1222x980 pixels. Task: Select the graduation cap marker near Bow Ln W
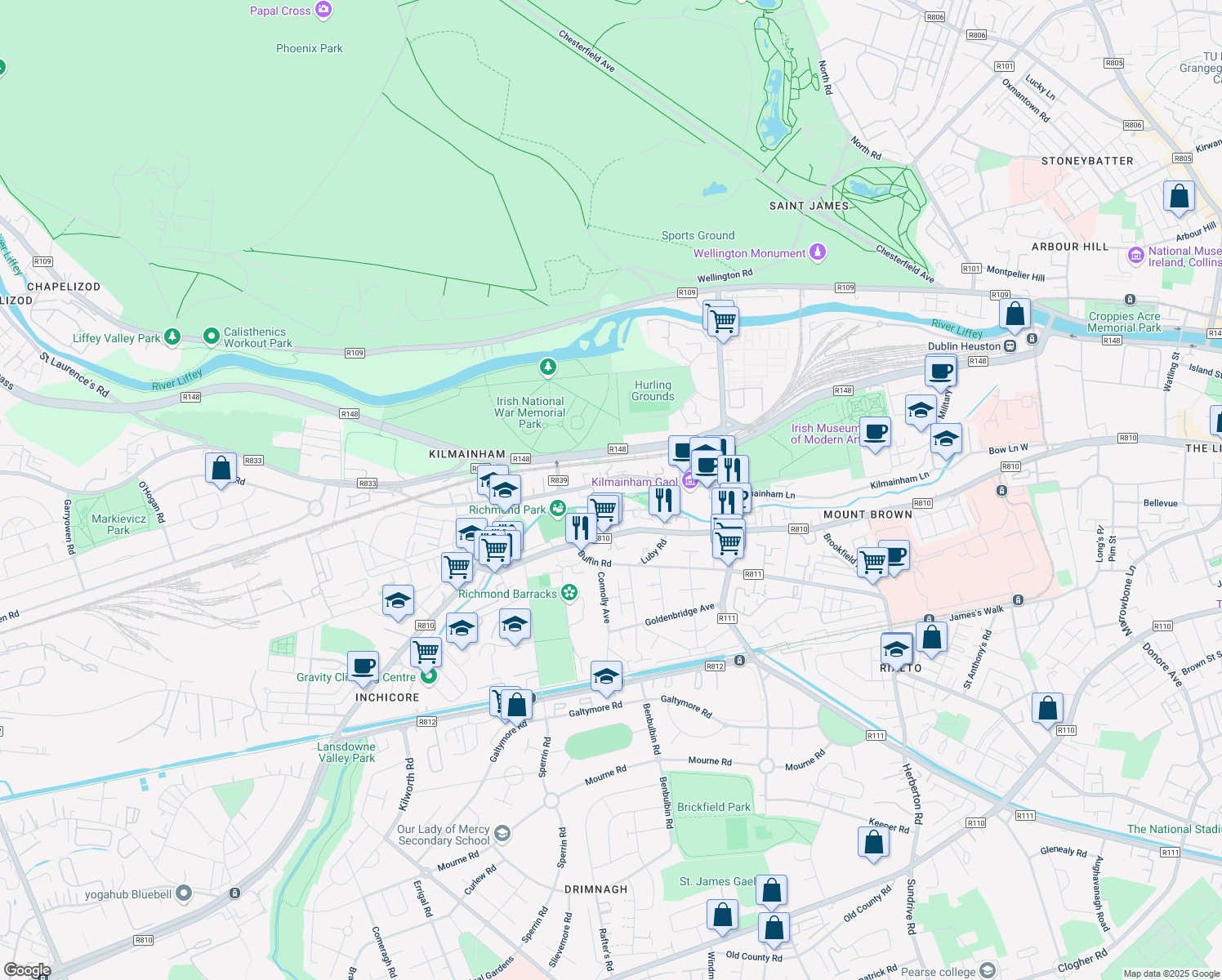(x=946, y=440)
